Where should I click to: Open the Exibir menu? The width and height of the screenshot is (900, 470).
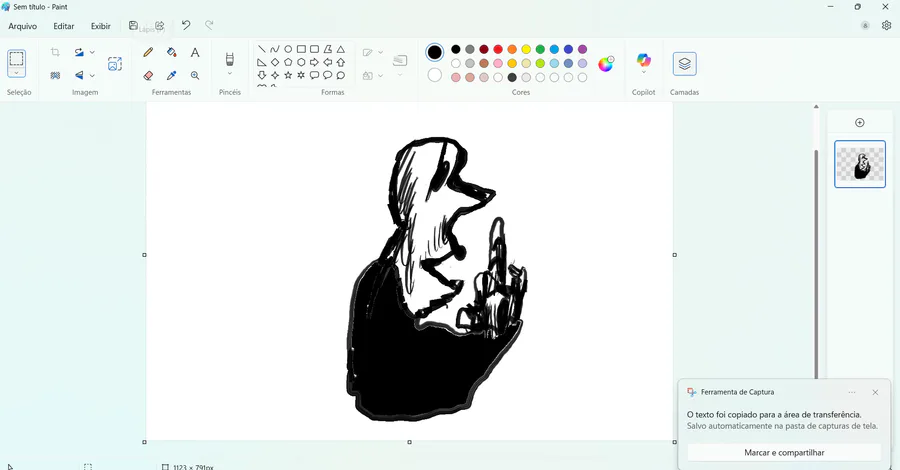coord(100,26)
